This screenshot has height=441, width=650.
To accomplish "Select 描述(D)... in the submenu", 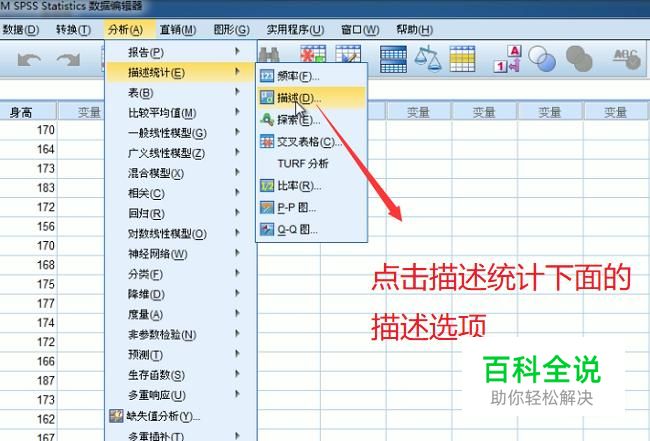I will point(311,98).
